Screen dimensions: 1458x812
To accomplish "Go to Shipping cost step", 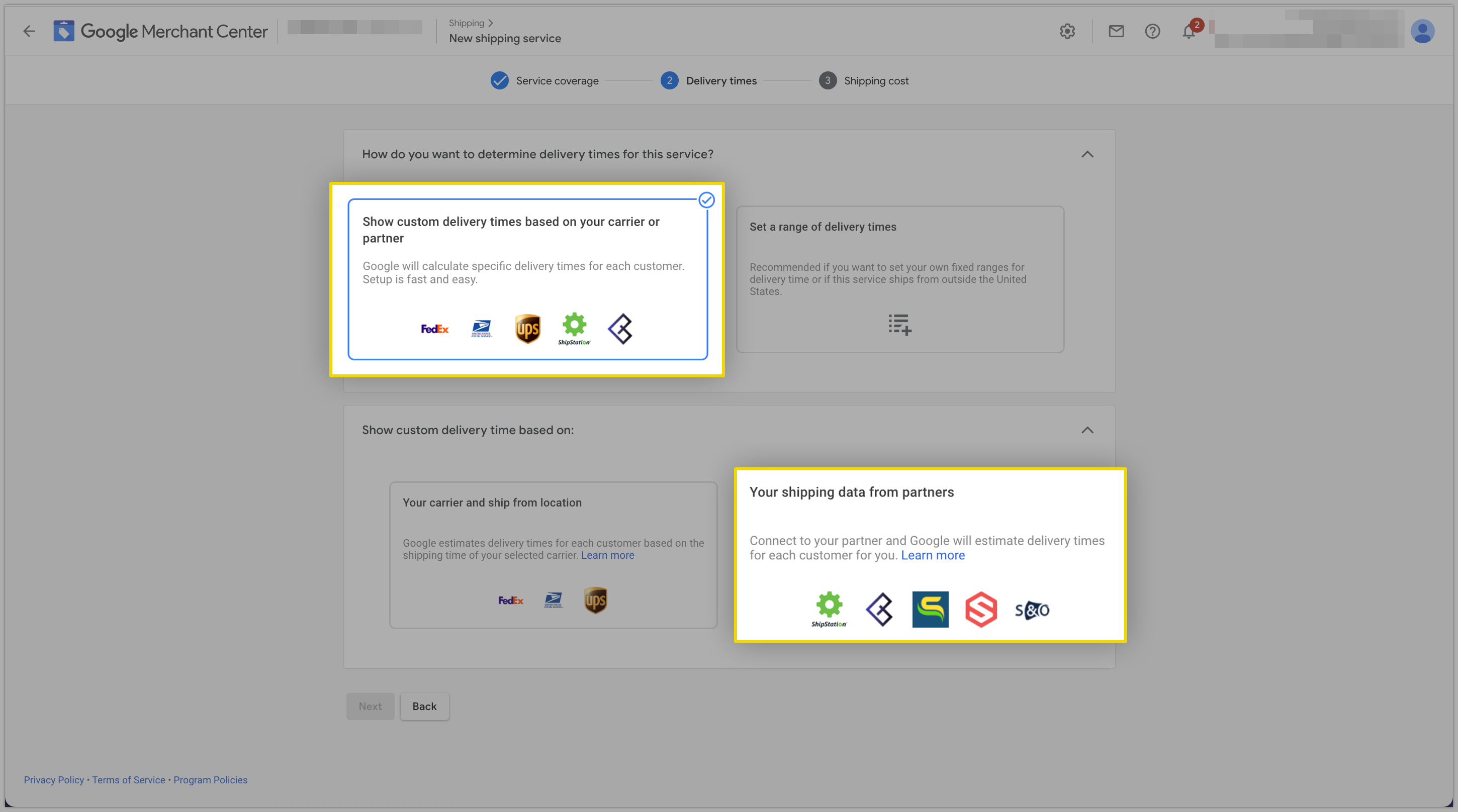I will [x=864, y=81].
